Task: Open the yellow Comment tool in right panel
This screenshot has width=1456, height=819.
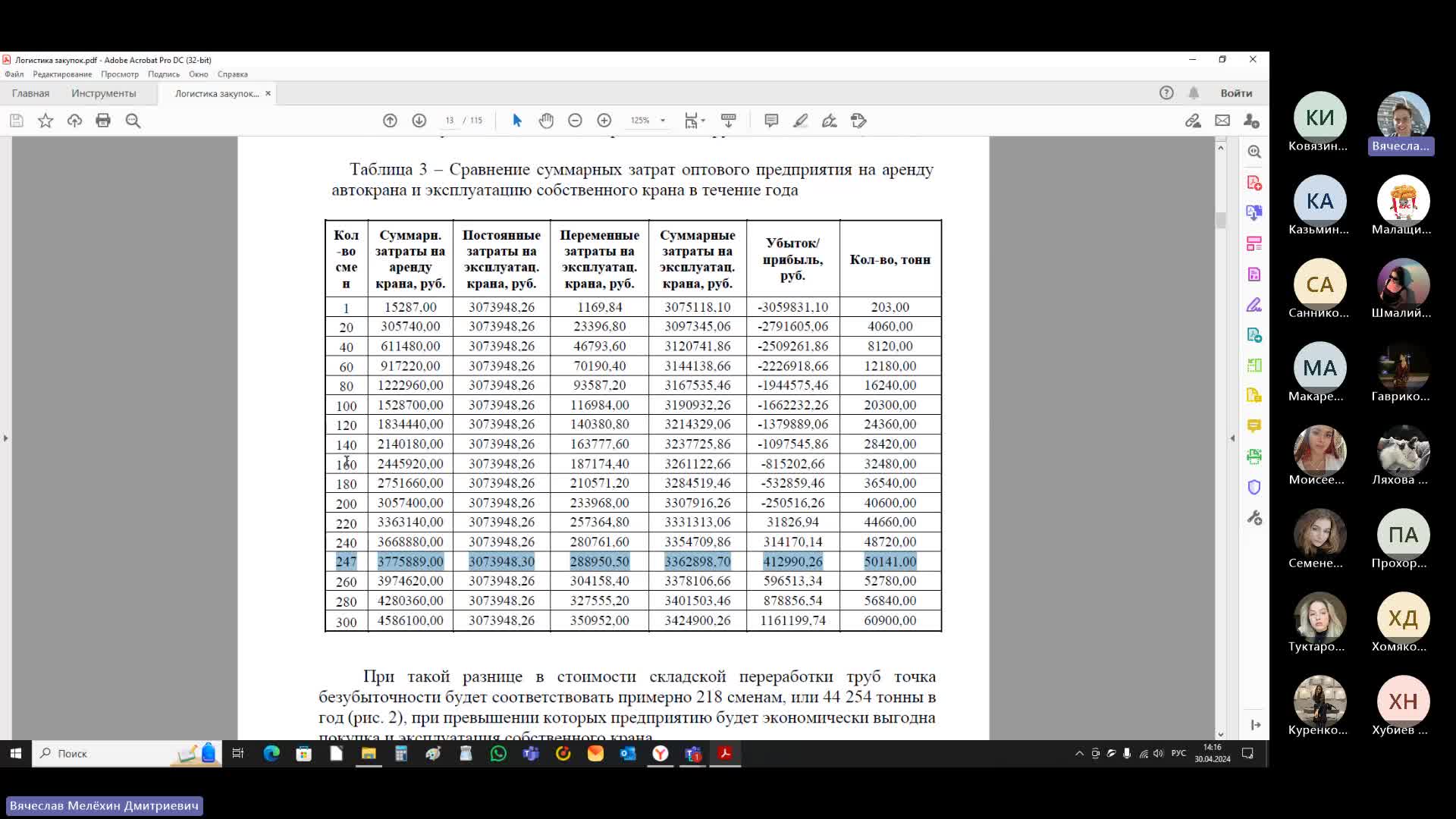Action: [1254, 426]
